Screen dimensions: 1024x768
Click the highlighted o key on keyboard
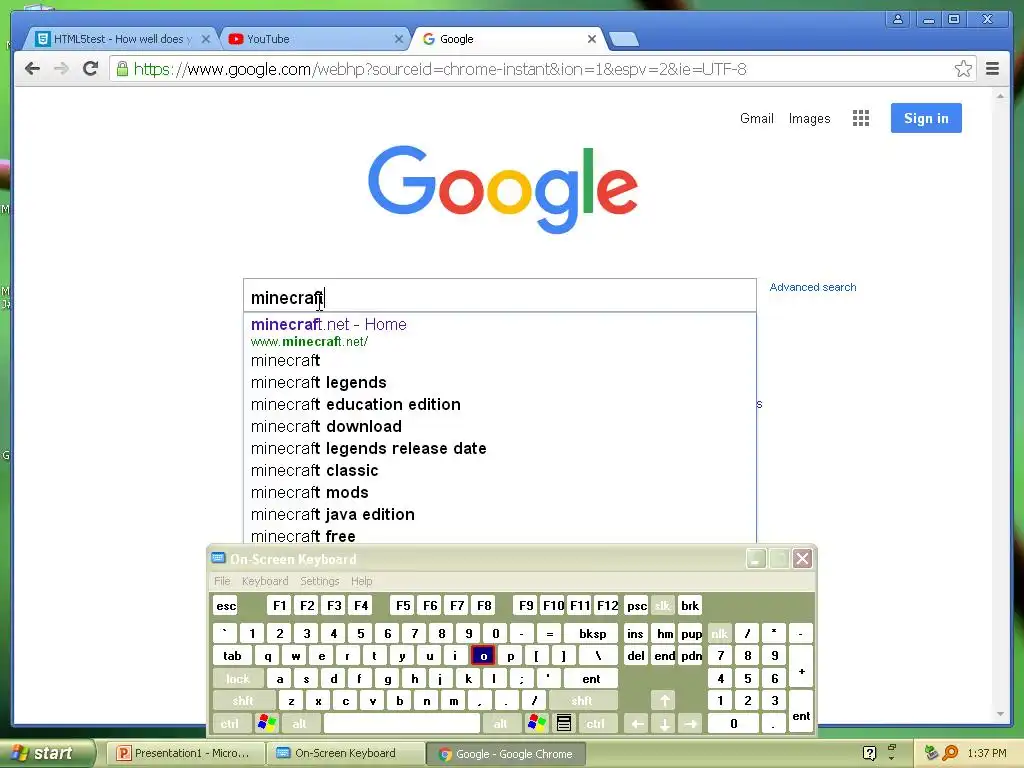pyautogui.click(x=483, y=656)
